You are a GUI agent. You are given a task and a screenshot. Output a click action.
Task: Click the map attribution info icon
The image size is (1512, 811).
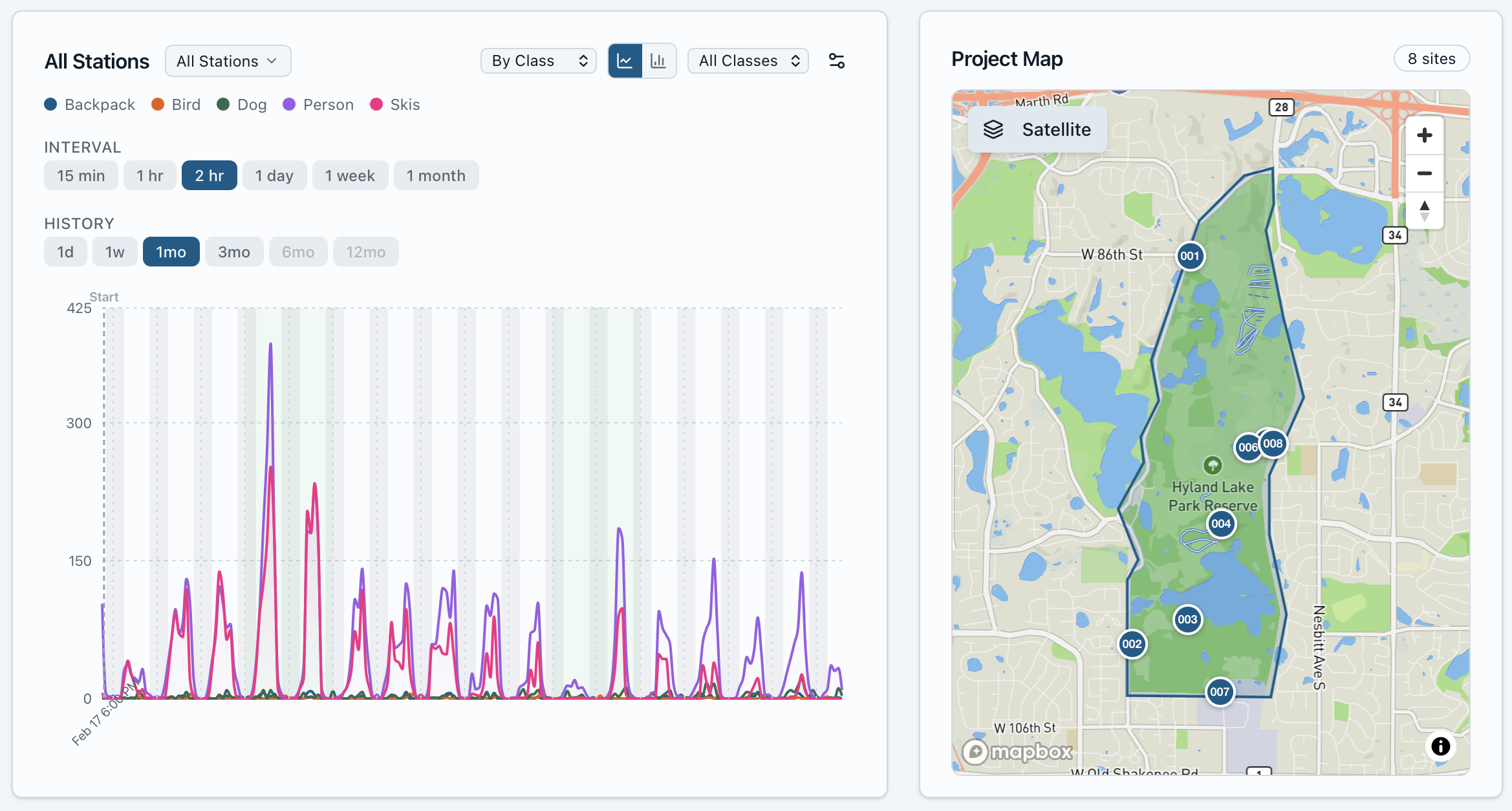tap(1440, 746)
